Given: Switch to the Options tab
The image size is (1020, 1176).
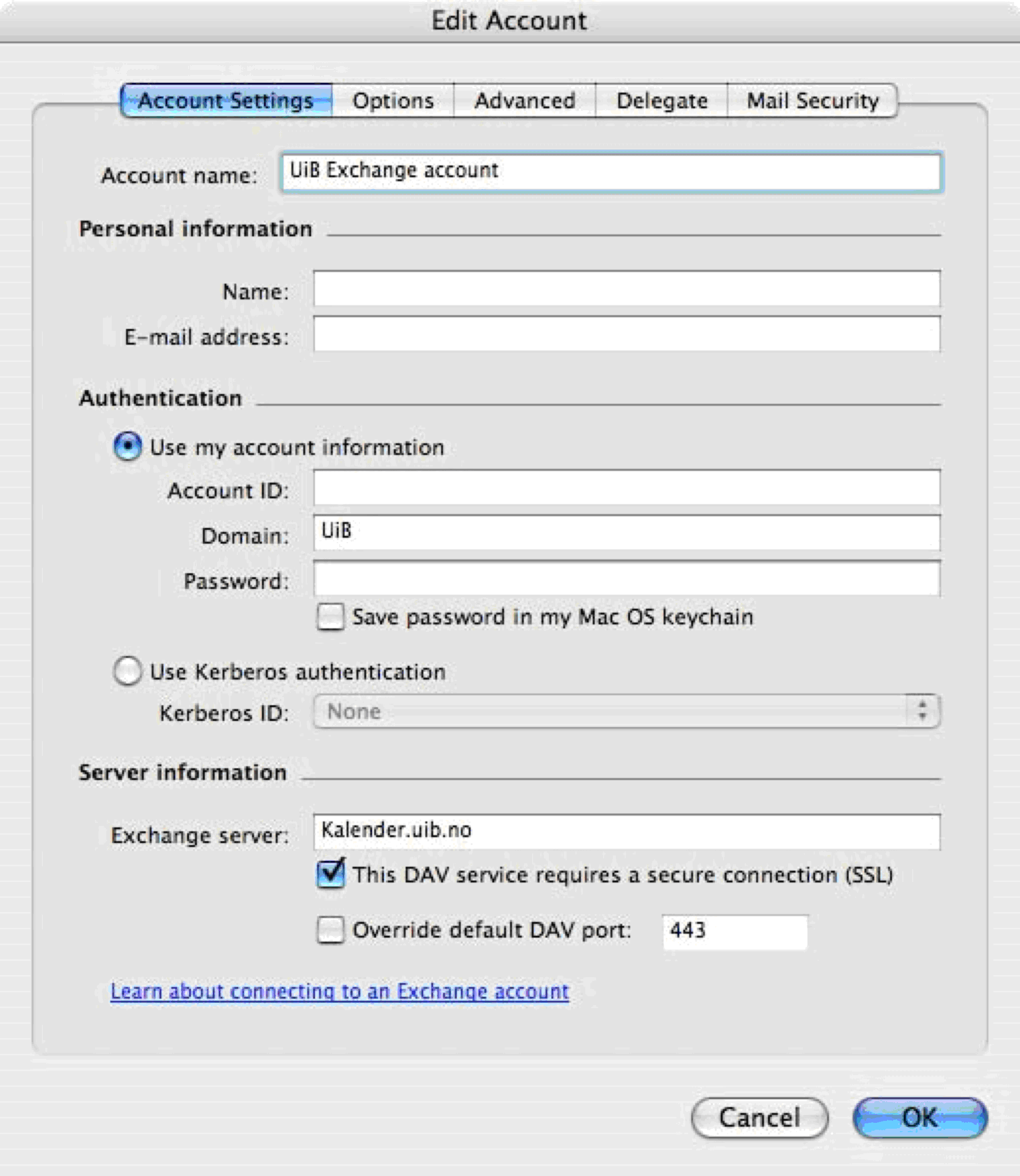Looking at the screenshot, I should (393, 101).
